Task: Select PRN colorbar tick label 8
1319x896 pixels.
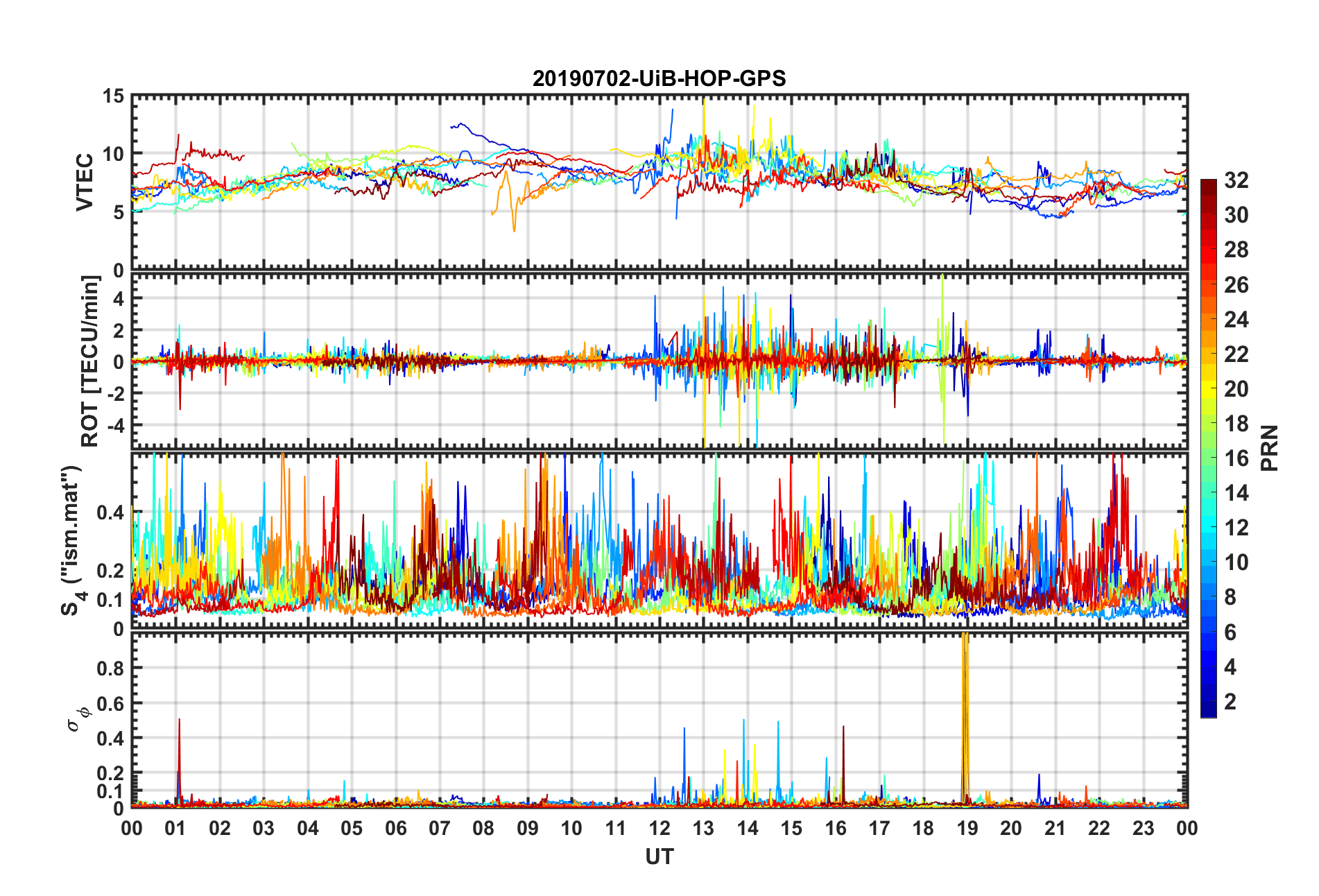Action: click(x=1230, y=597)
